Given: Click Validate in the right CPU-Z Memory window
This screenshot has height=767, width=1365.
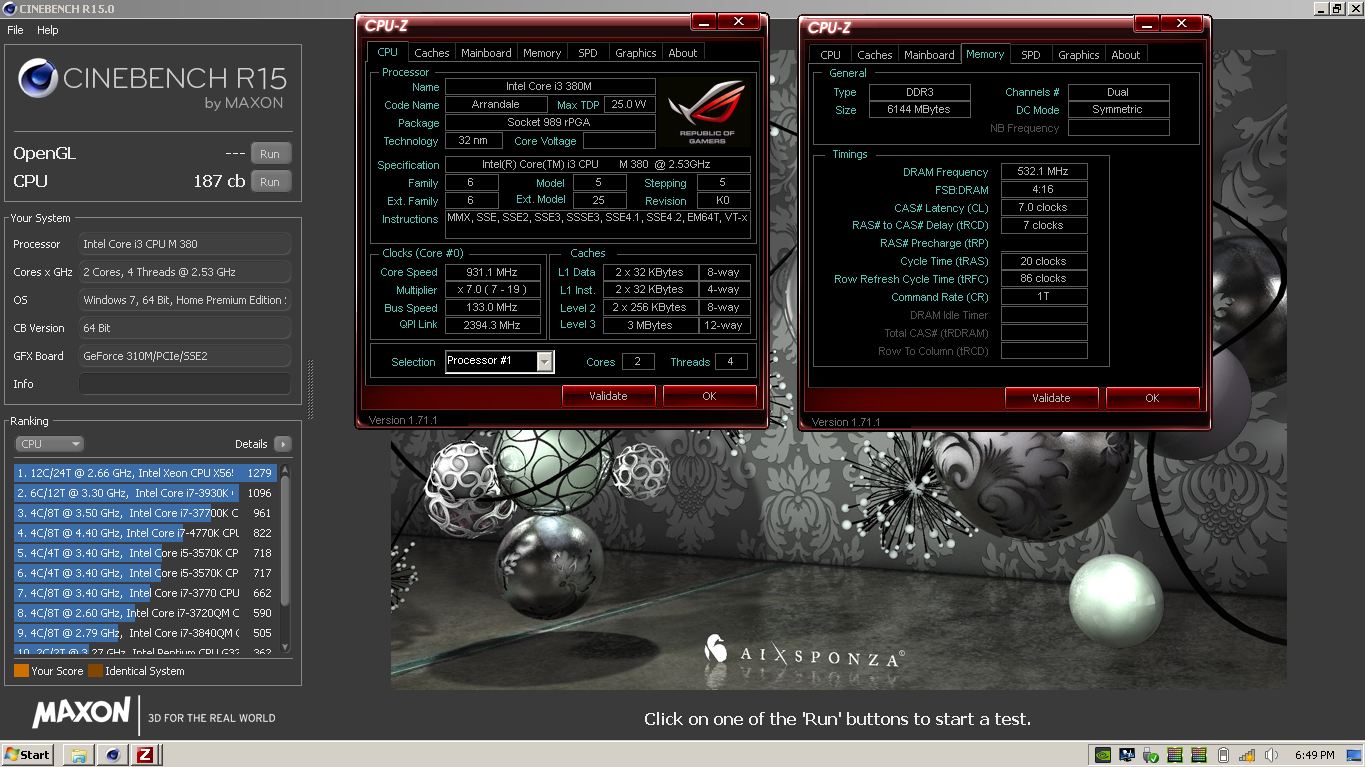Looking at the screenshot, I should click(1051, 398).
